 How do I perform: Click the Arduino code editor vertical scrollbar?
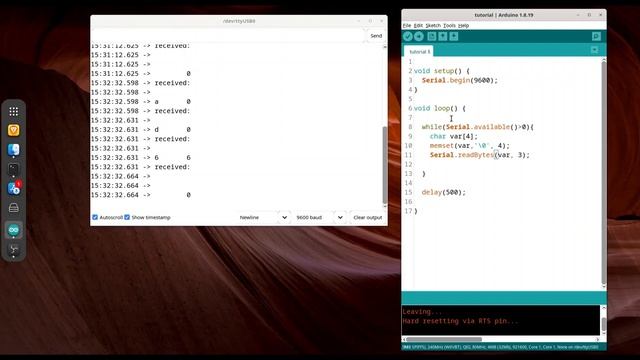pos(604,173)
